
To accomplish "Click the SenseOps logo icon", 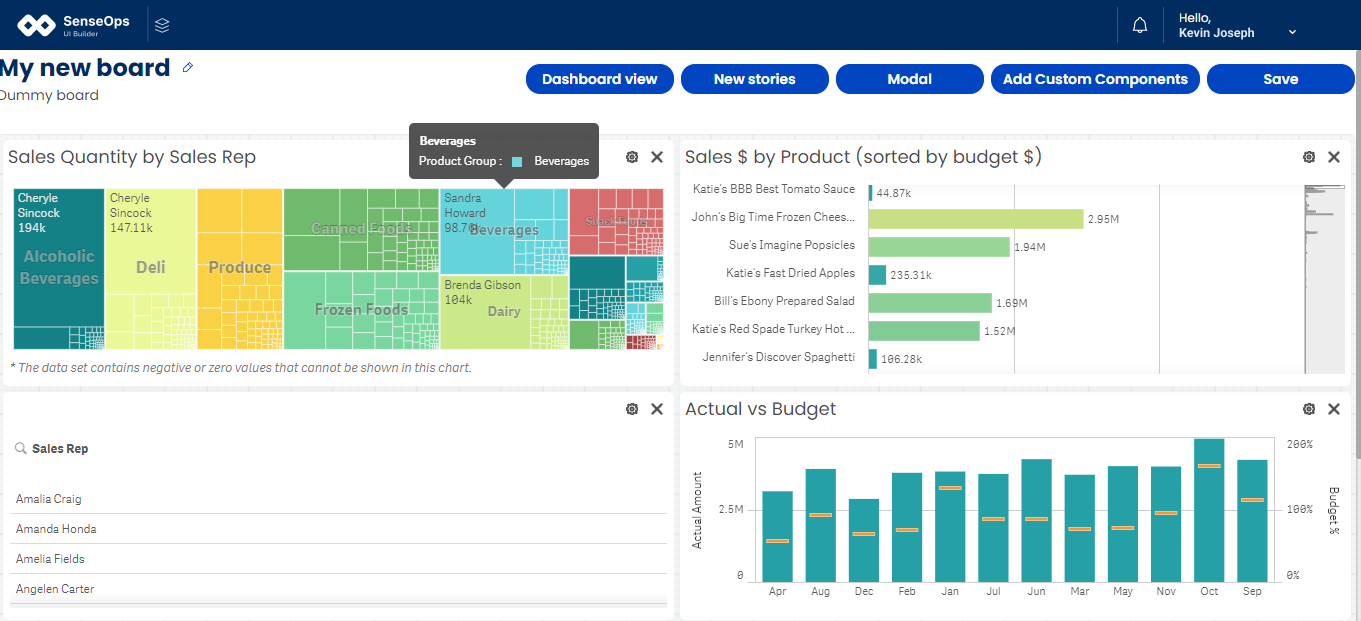I will tap(37, 25).
